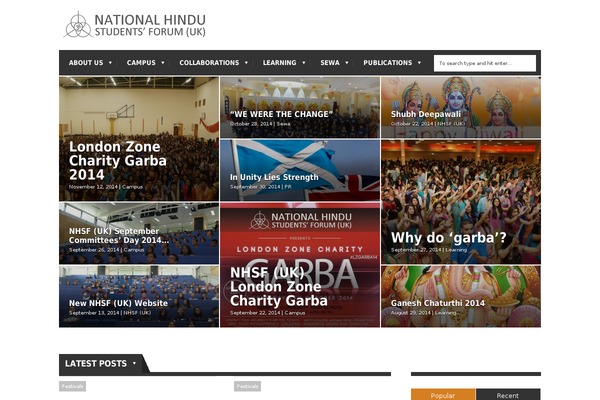Screen dimensions: 600x400
Task: Open In Unity Lies Strength article
Action: 274,177
